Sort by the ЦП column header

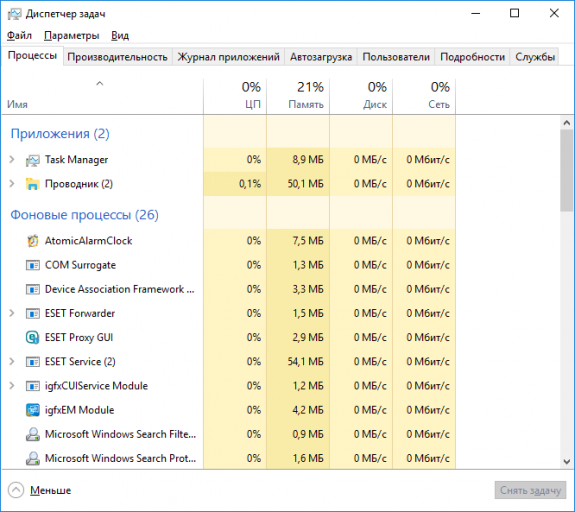(x=235, y=96)
